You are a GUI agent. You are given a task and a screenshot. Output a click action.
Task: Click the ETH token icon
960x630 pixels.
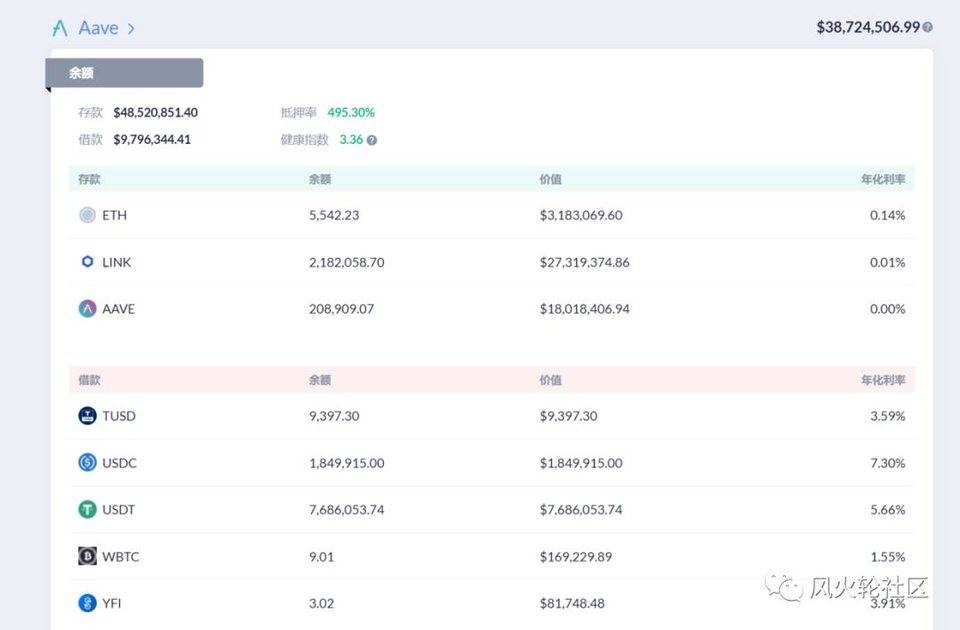[87, 215]
